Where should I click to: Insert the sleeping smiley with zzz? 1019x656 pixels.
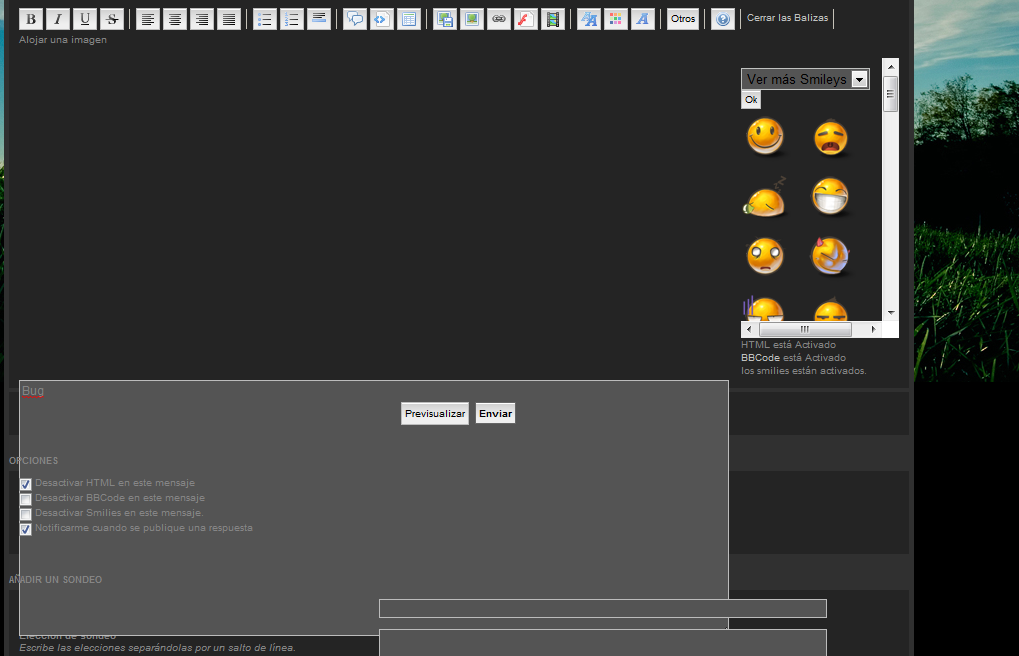tap(765, 197)
